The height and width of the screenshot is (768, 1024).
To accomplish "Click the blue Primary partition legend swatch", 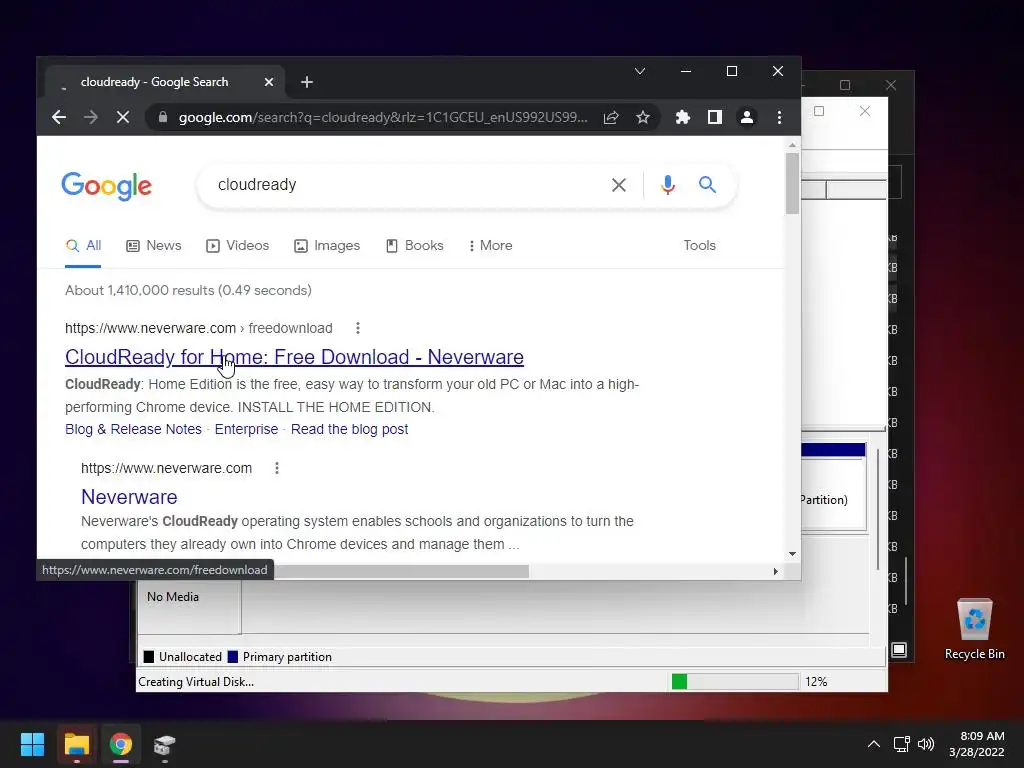I will (x=232, y=657).
